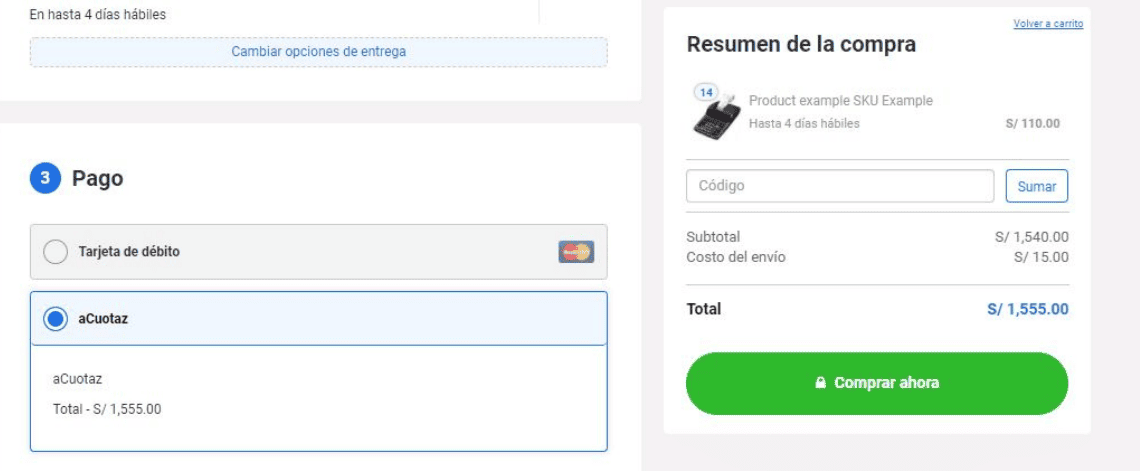Click the aCuotaz payment option label
Screen dimensions: 1140x472
pyautogui.click(x=103, y=319)
